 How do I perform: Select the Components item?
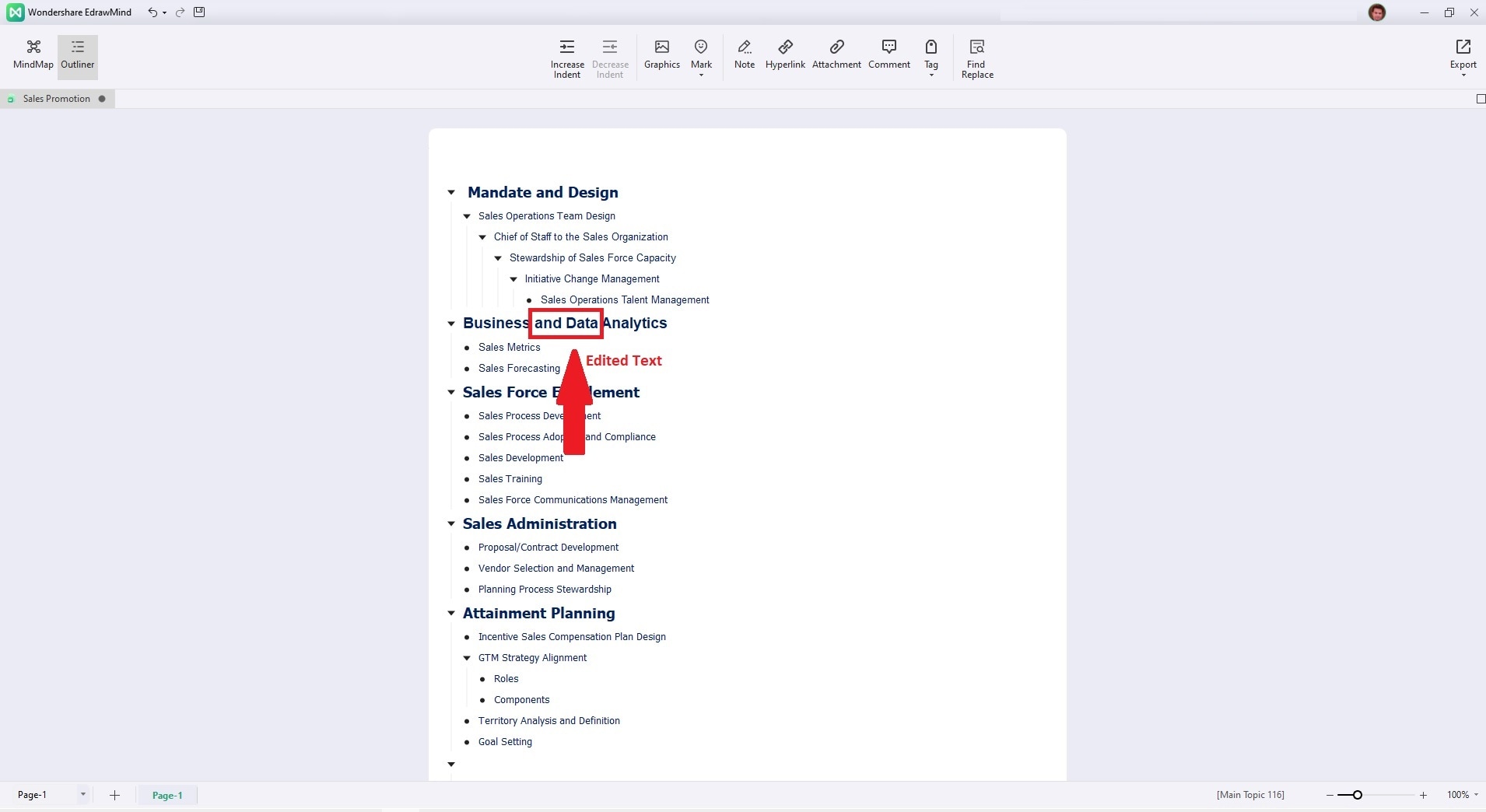point(521,700)
